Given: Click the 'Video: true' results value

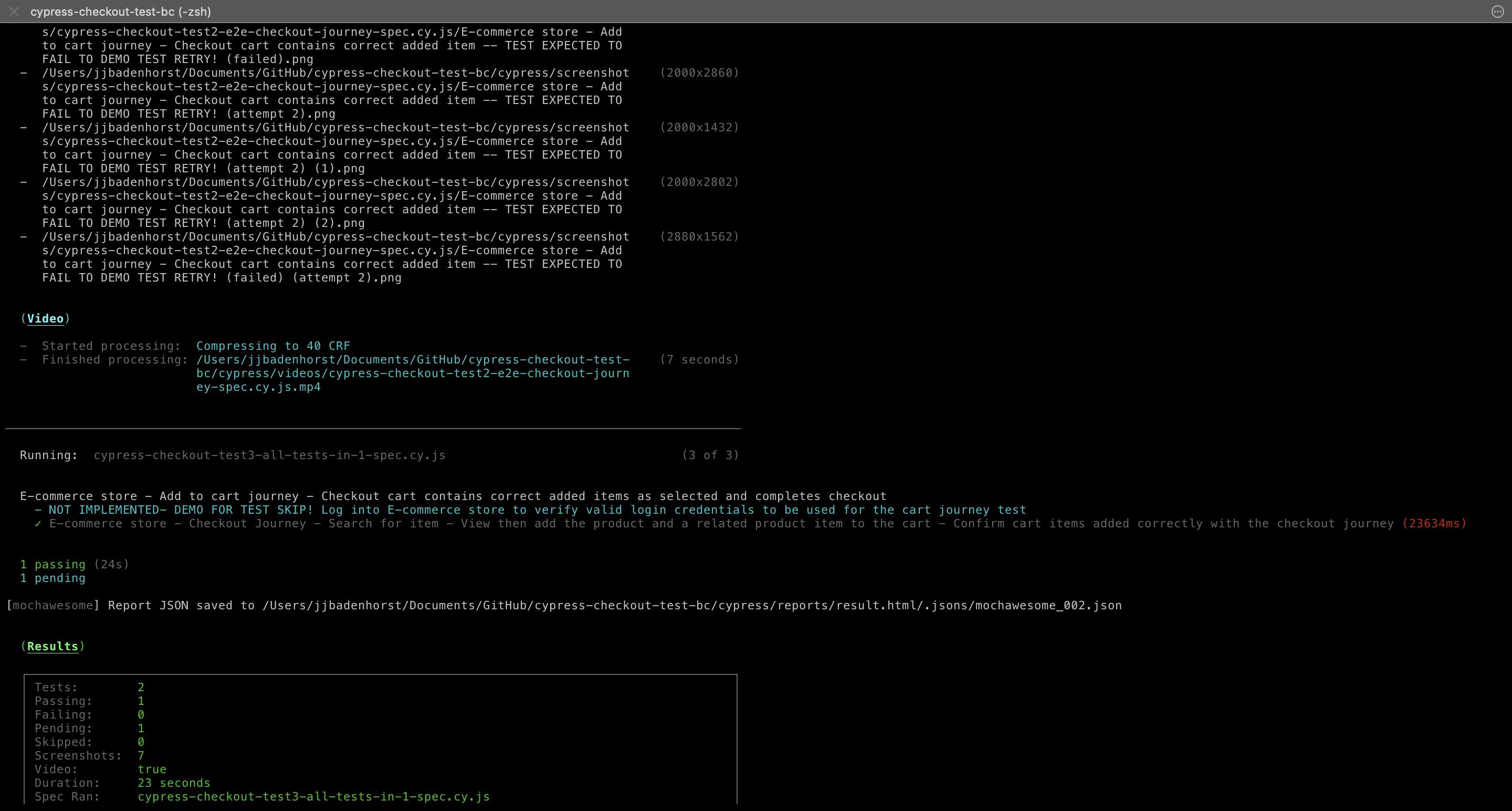Looking at the screenshot, I should (152, 769).
